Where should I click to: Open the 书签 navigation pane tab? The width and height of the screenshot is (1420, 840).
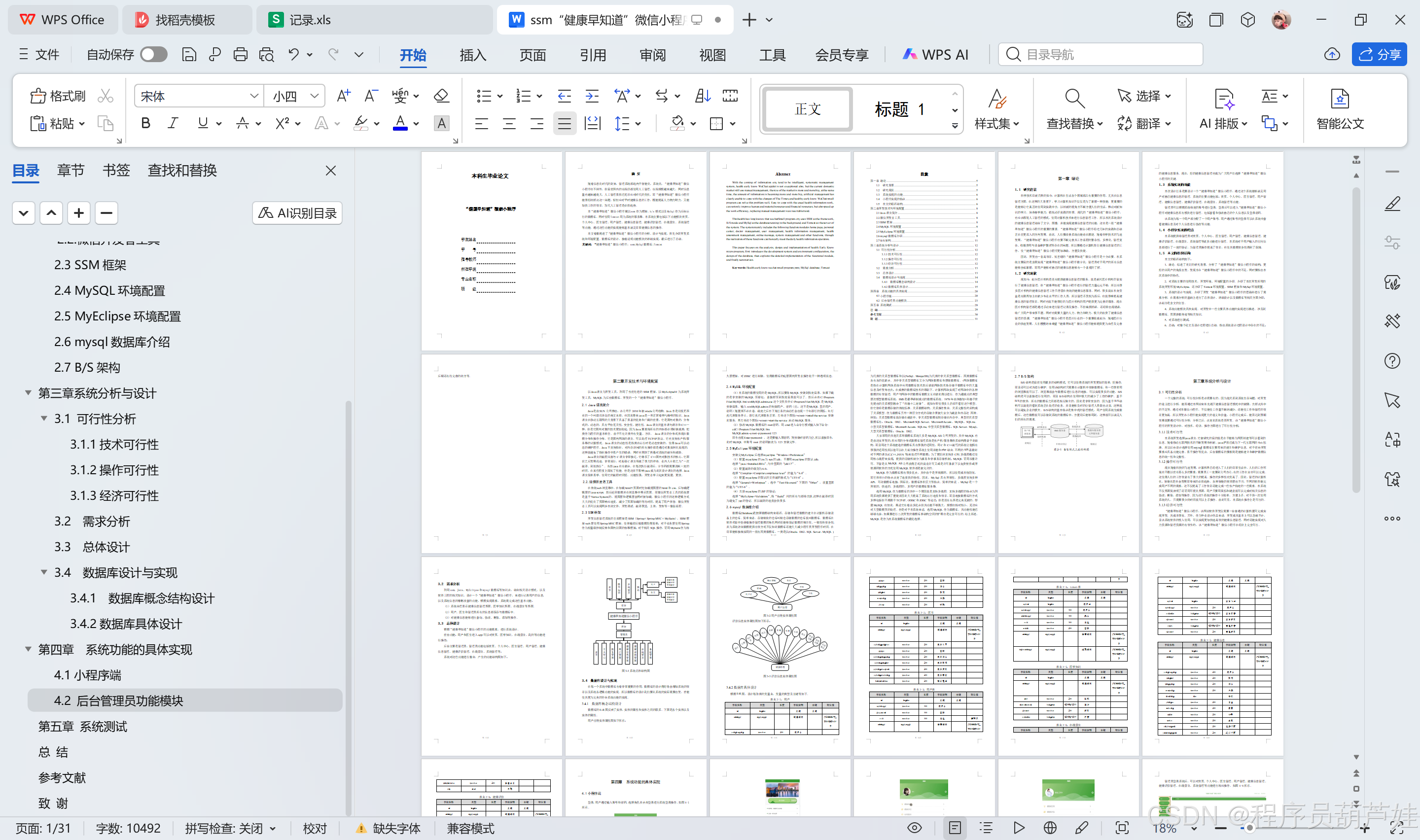click(116, 171)
